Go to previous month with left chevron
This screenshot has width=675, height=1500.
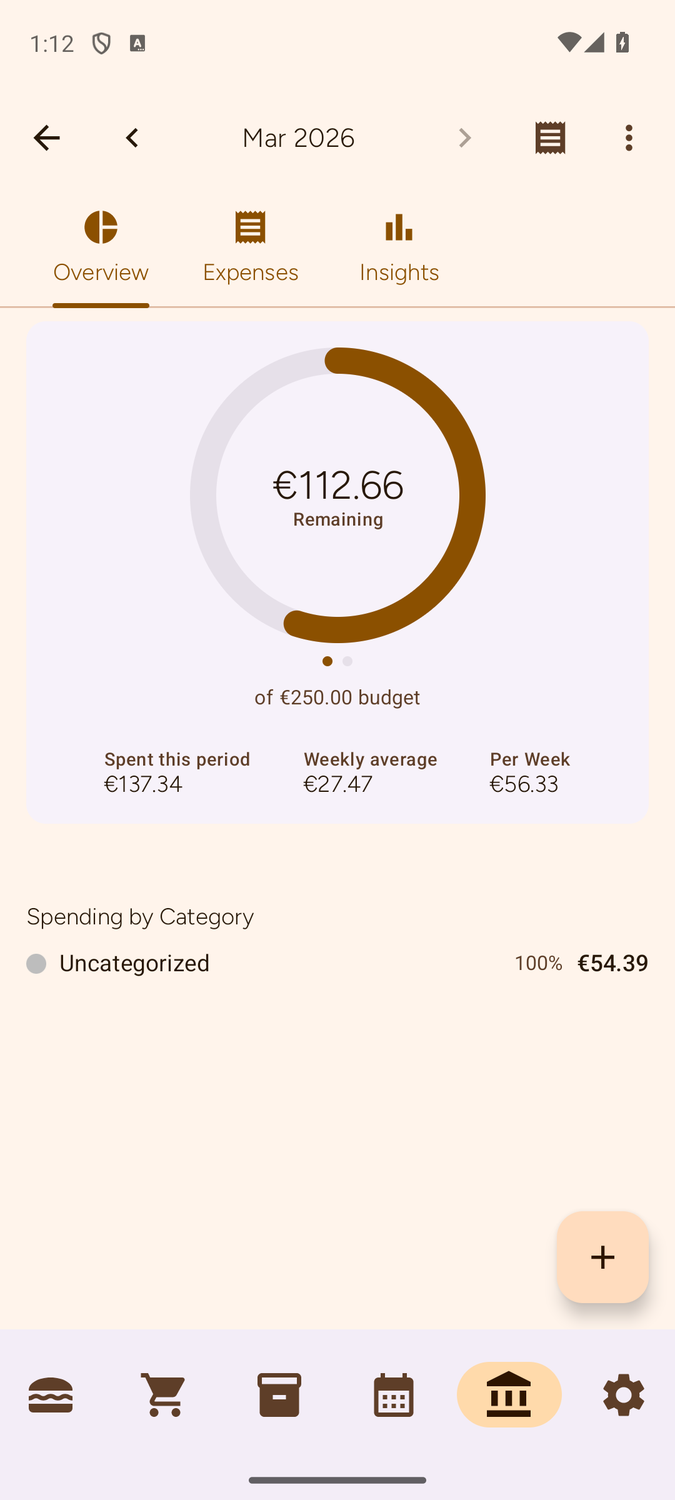(x=132, y=137)
